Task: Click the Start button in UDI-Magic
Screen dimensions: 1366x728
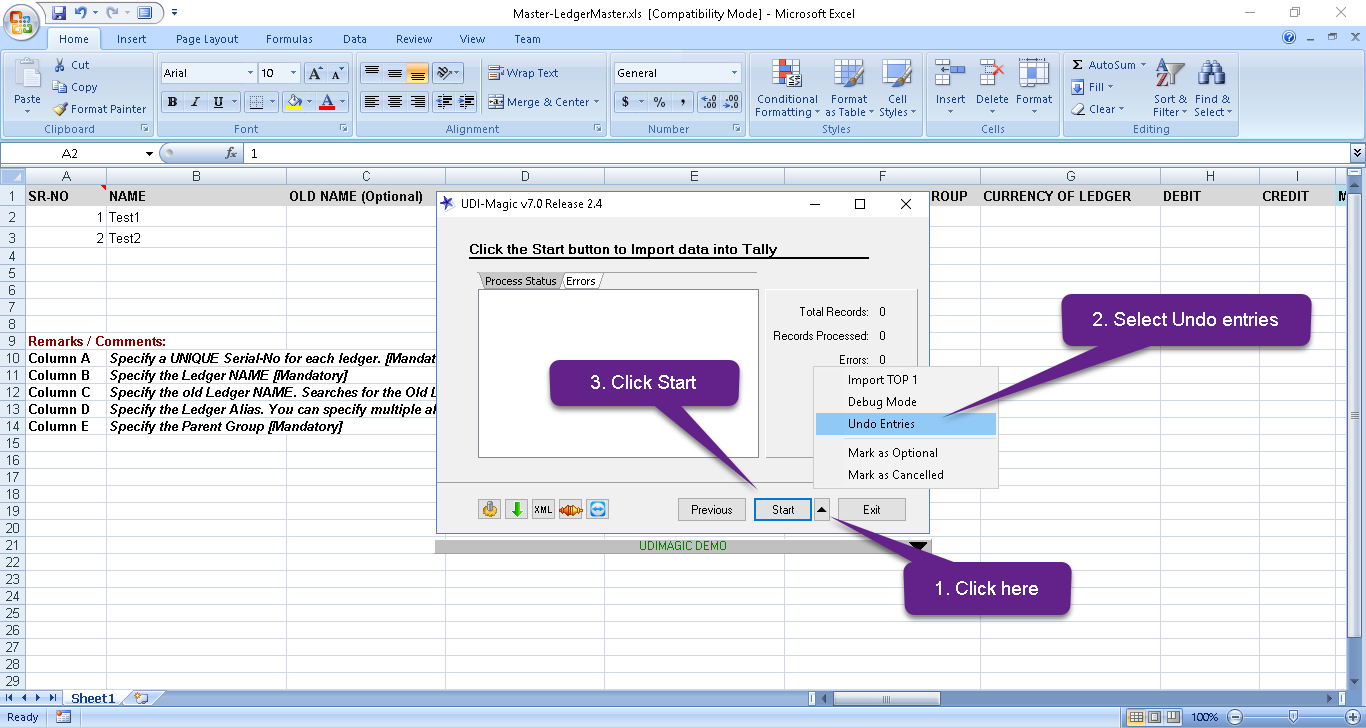Action: [x=783, y=509]
